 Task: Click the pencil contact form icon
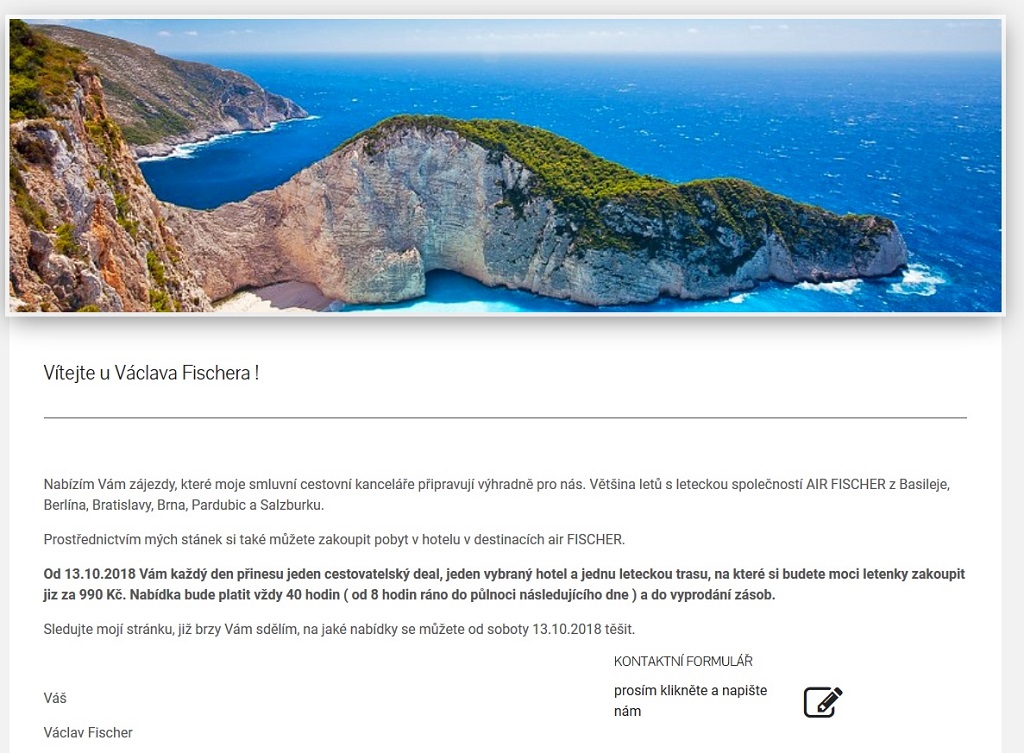click(x=823, y=701)
